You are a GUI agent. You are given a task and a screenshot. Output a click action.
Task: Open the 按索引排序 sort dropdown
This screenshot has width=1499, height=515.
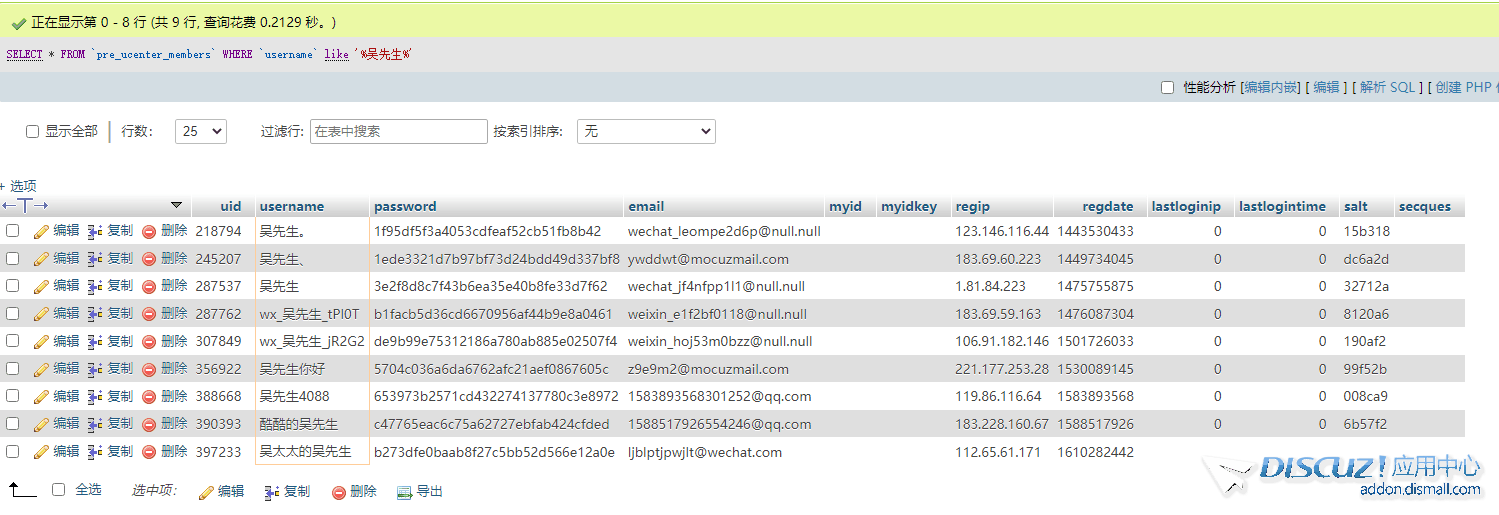(646, 131)
